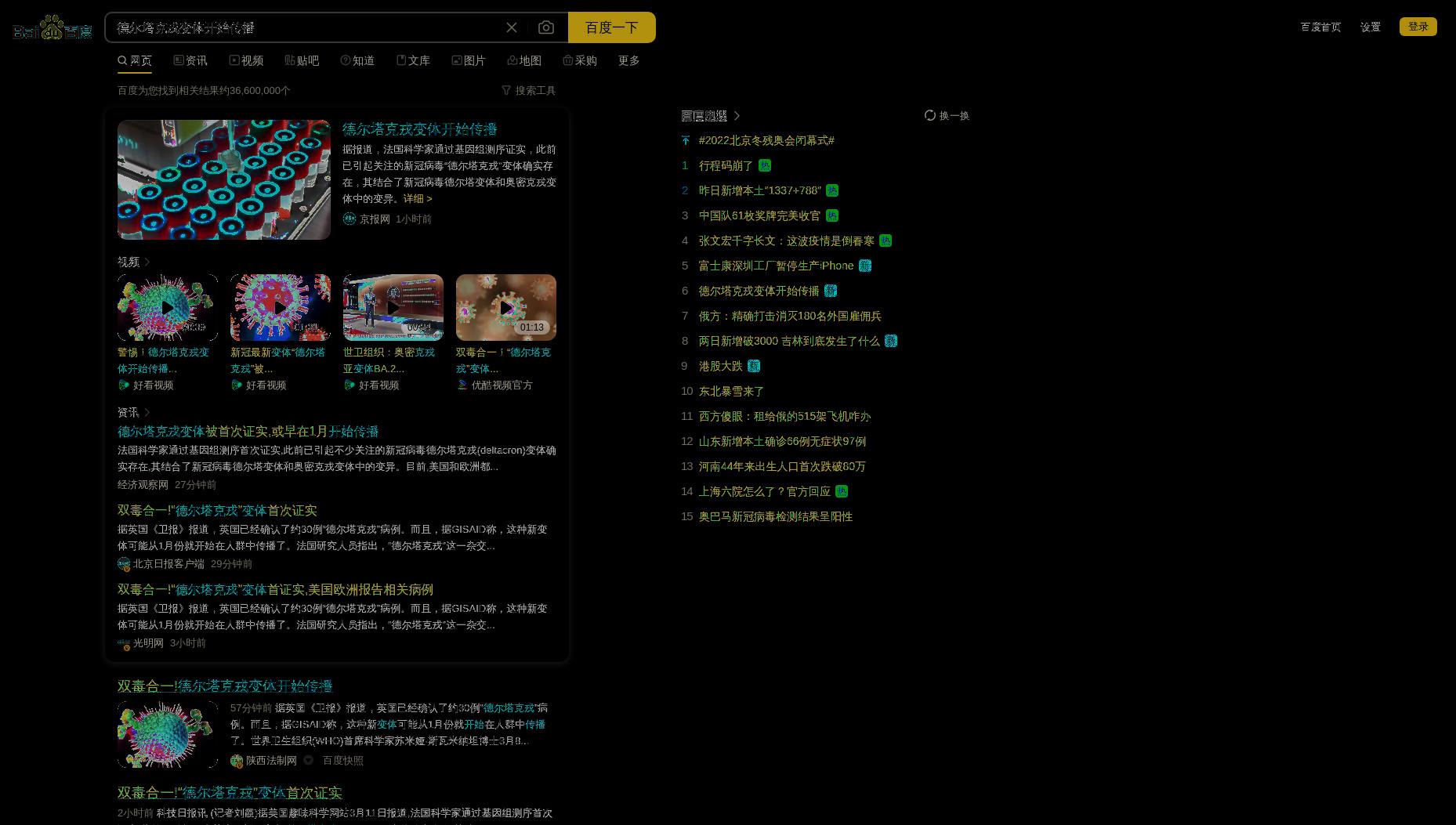Go to 百度首页 link
Image resolution: width=1456 pixels, height=825 pixels.
pos(1320,27)
